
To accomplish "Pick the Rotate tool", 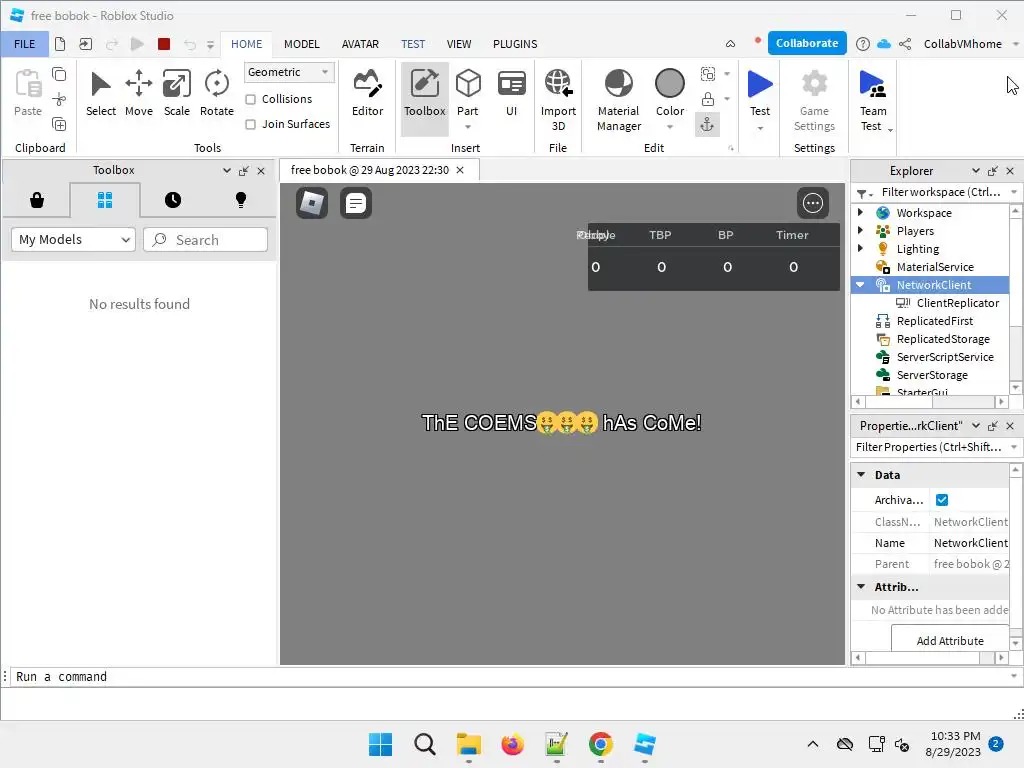I will 217,94.
